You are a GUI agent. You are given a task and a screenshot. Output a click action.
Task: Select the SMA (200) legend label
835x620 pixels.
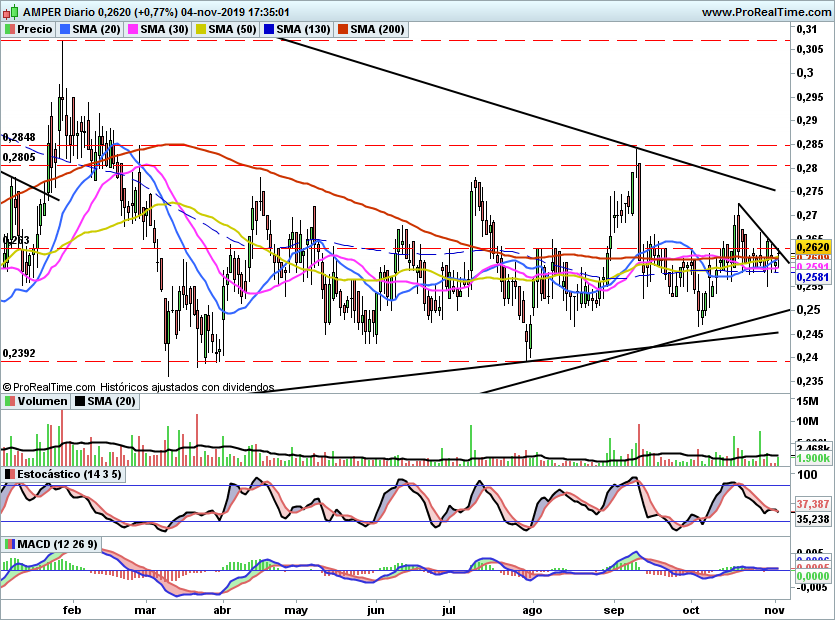pos(378,29)
